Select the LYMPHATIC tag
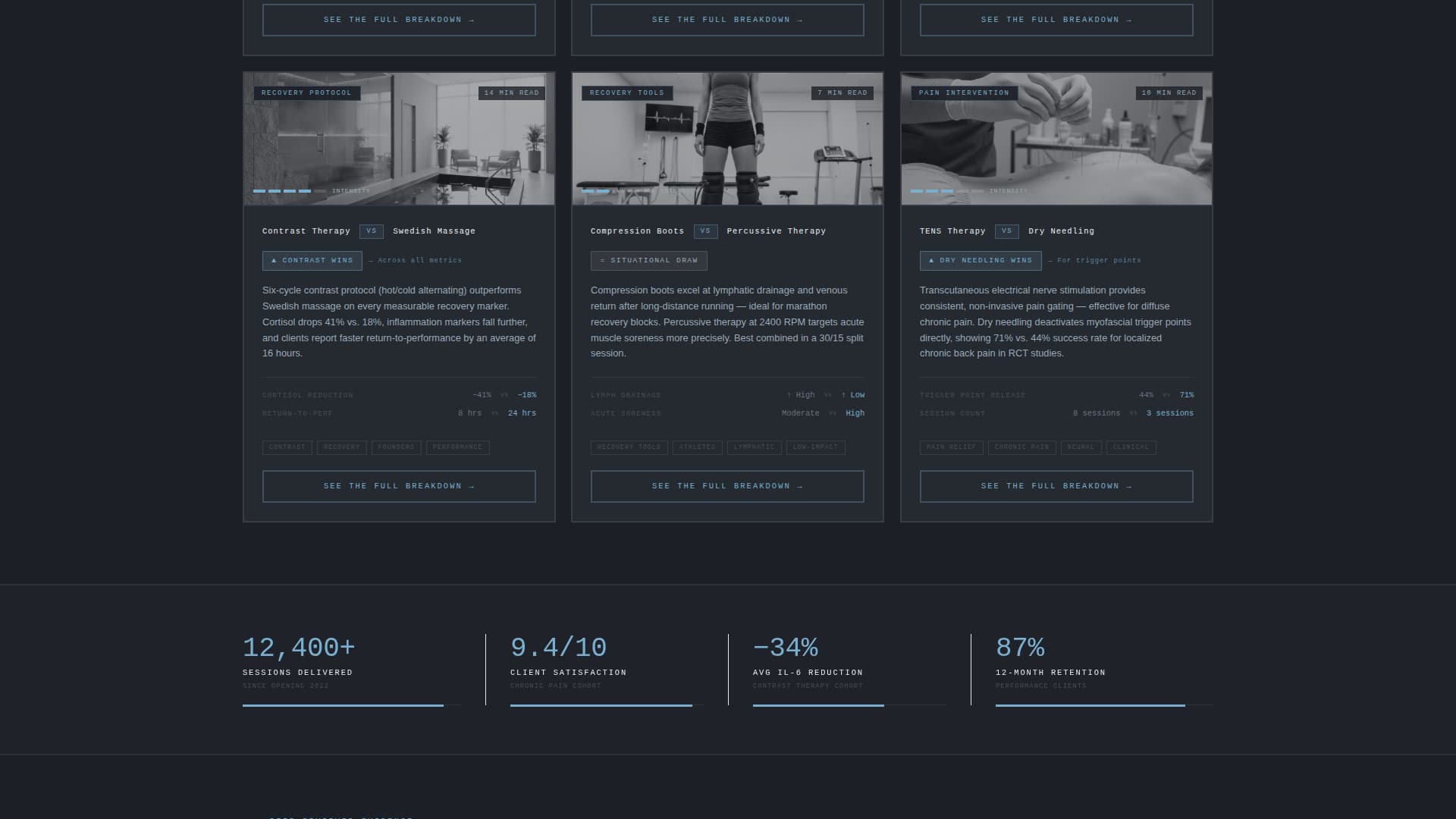Image resolution: width=1456 pixels, height=819 pixels. coord(755,447)
